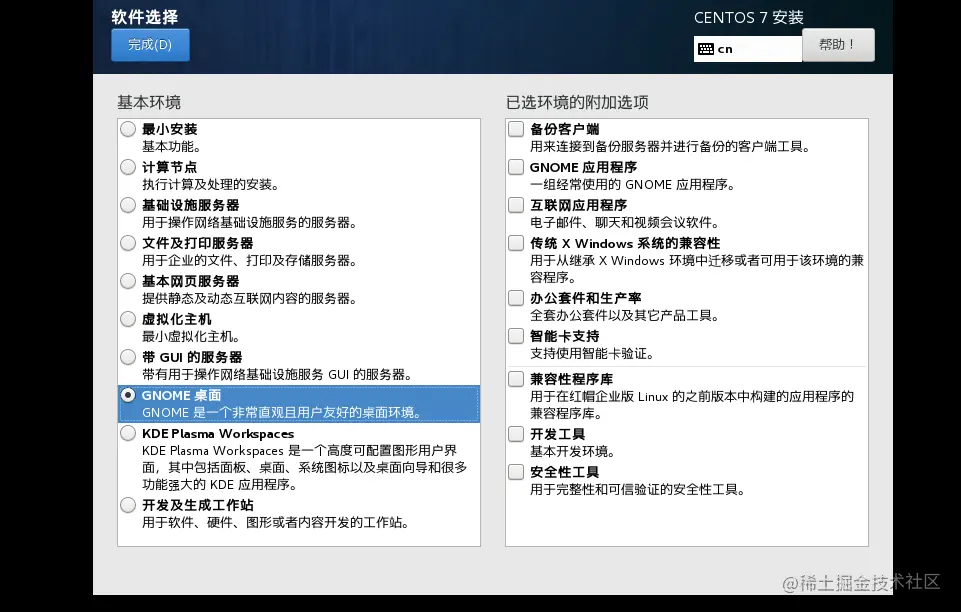
Task: Select the 计算节点 radio button
Action: pyautogui.click(x=128, y=167)
